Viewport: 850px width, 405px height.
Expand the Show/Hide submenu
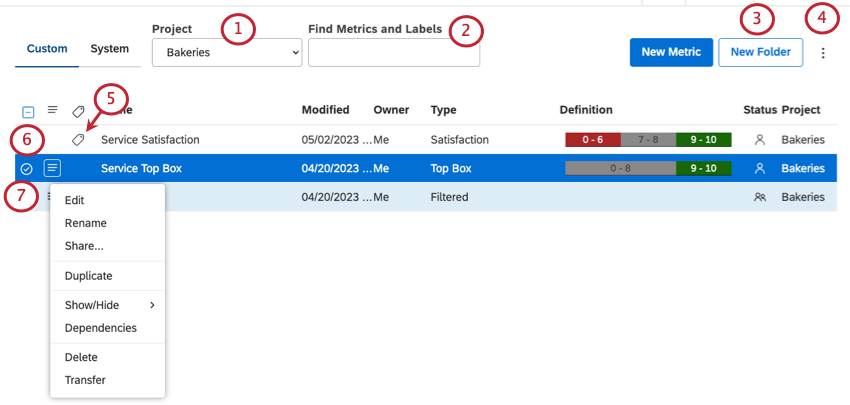pos(107,305)
